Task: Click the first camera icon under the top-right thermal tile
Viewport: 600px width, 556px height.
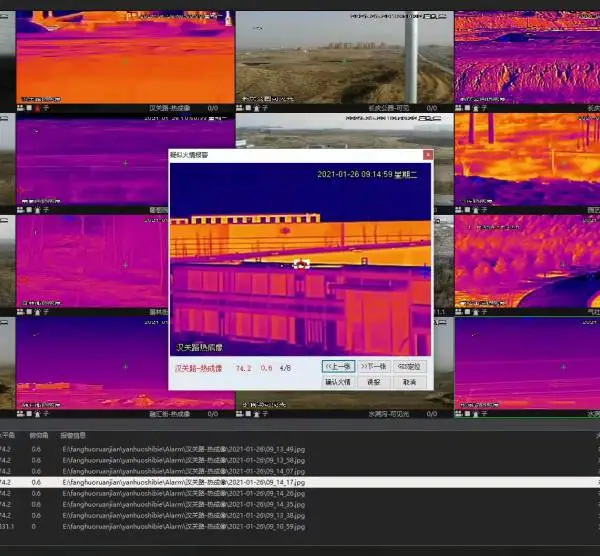Action: [x=459, y=108]
